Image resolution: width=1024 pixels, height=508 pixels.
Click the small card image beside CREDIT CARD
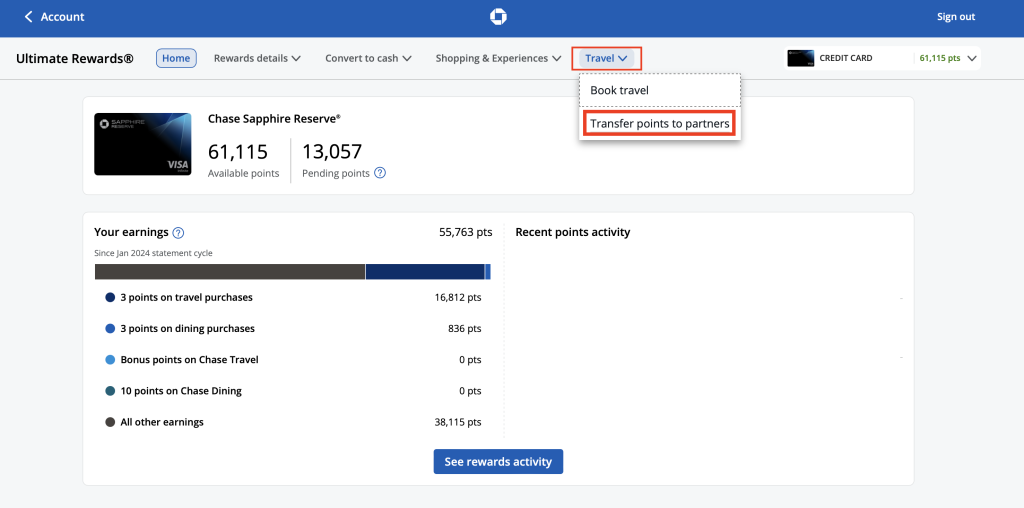point(800,58)
